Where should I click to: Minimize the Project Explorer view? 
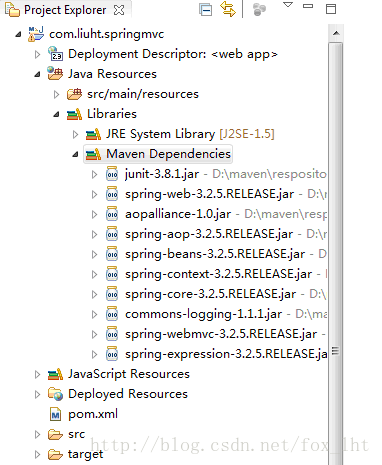pos(308,6)
